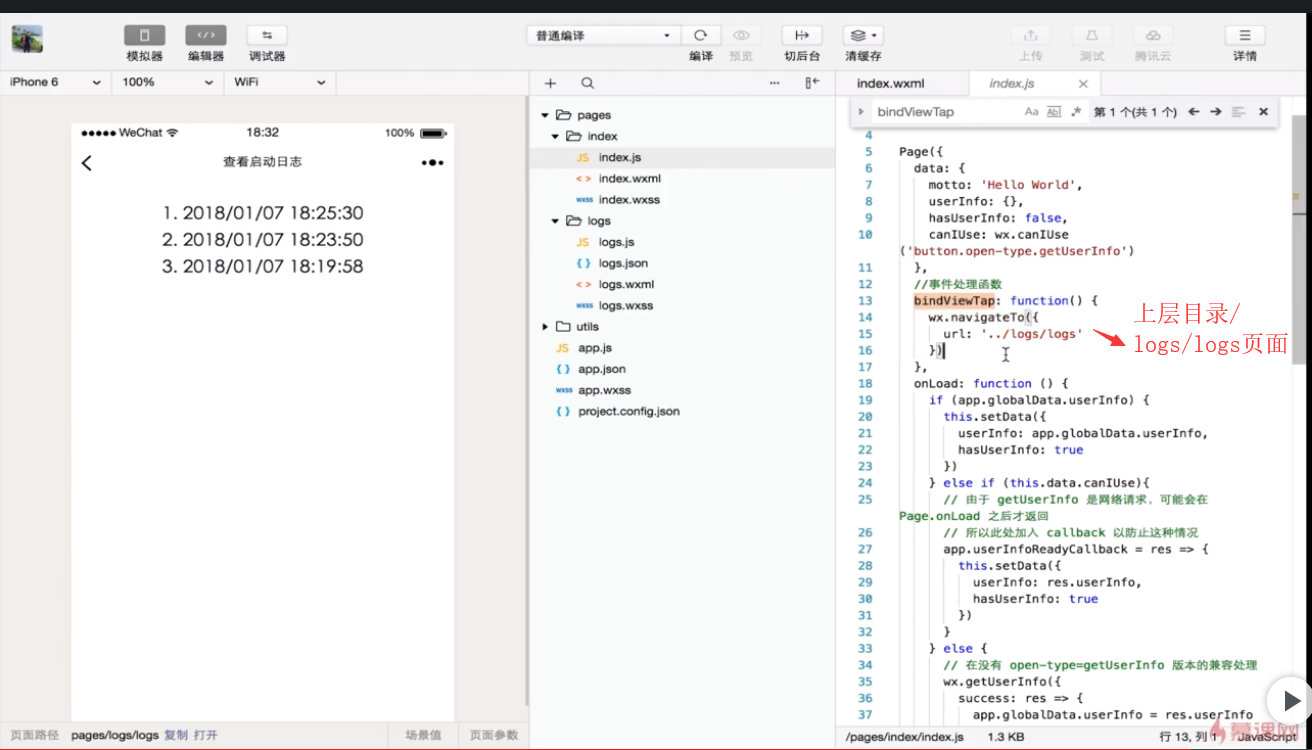The width and height of the screenshot is (1312, 750).
Task: Click log entry 2018/01/07 18:19:58
Action: (263, 267)
